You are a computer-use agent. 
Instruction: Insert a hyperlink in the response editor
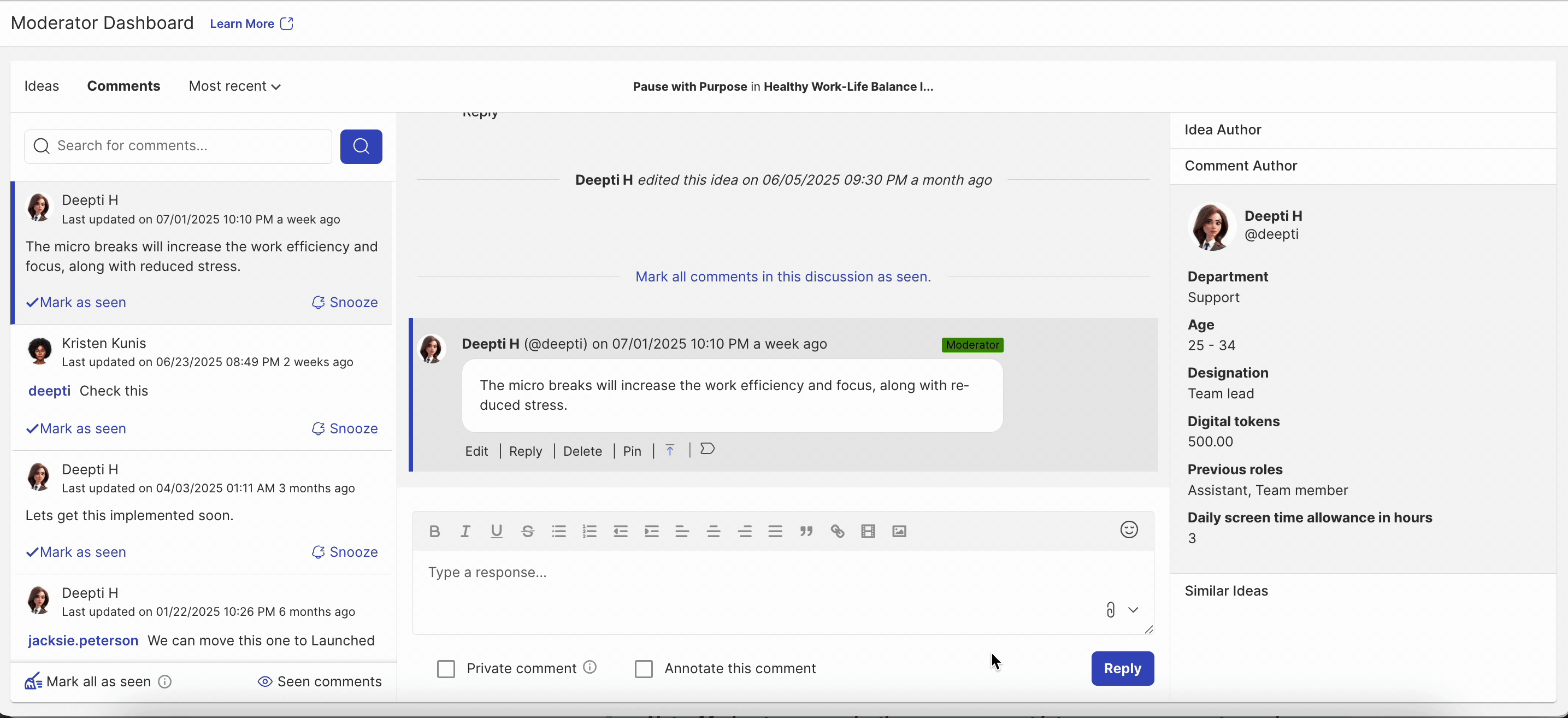838,531
